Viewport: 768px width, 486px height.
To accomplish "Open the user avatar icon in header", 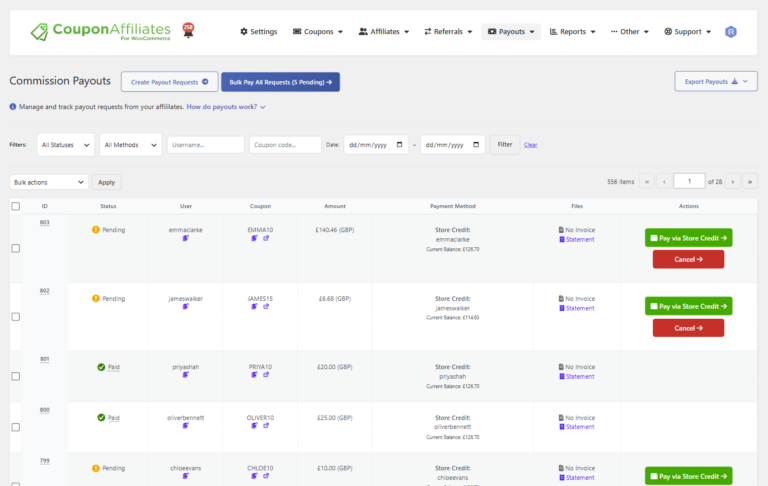I will click(731, 32).
